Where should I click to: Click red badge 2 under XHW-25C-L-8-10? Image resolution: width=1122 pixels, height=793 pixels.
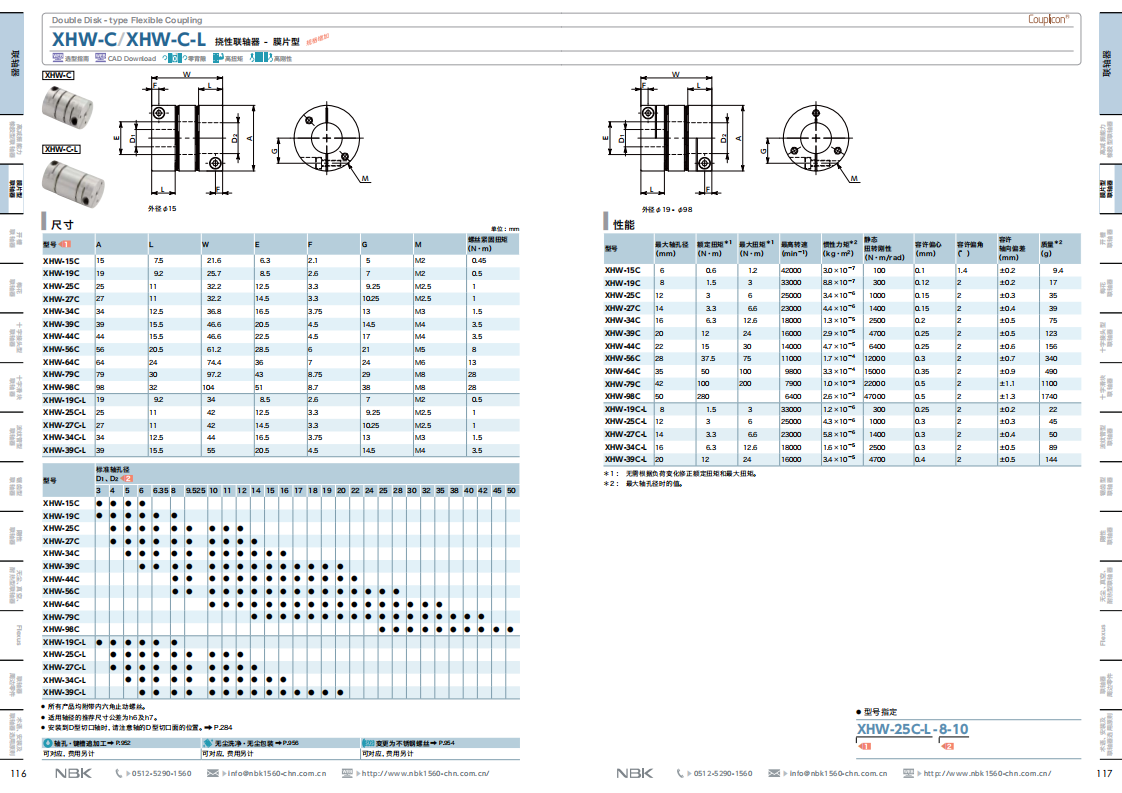tap(947, 746)
